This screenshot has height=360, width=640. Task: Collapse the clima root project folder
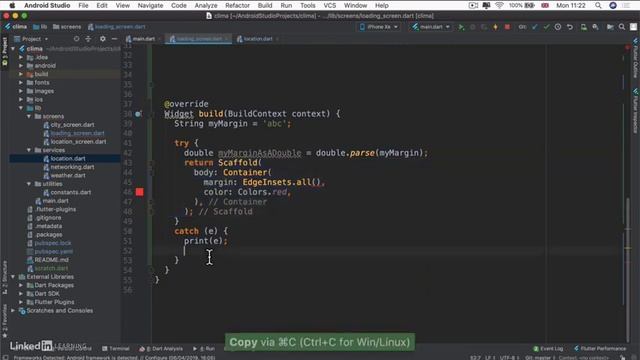(13, 49)
